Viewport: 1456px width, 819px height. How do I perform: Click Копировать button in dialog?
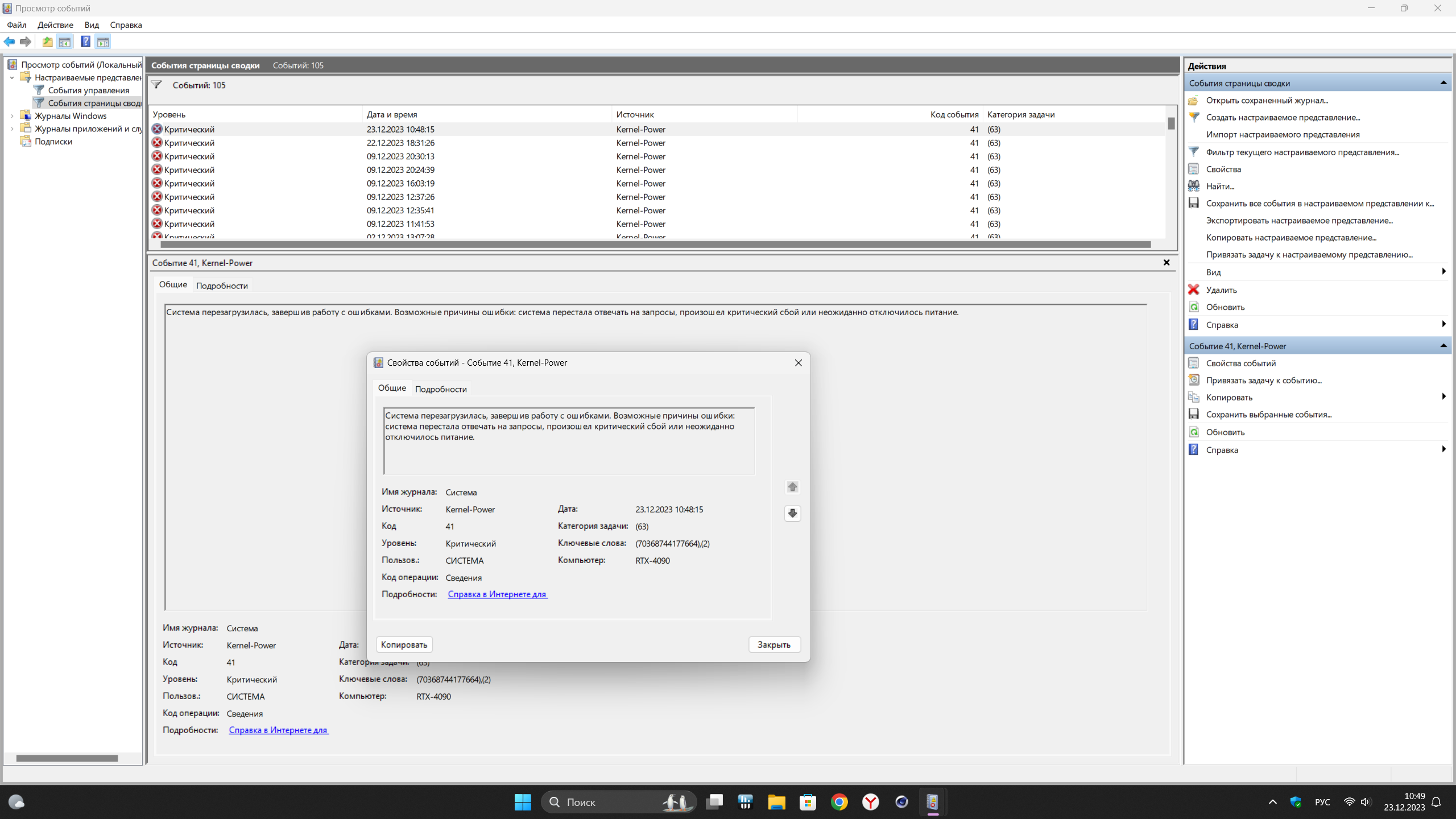coord(404,644)
